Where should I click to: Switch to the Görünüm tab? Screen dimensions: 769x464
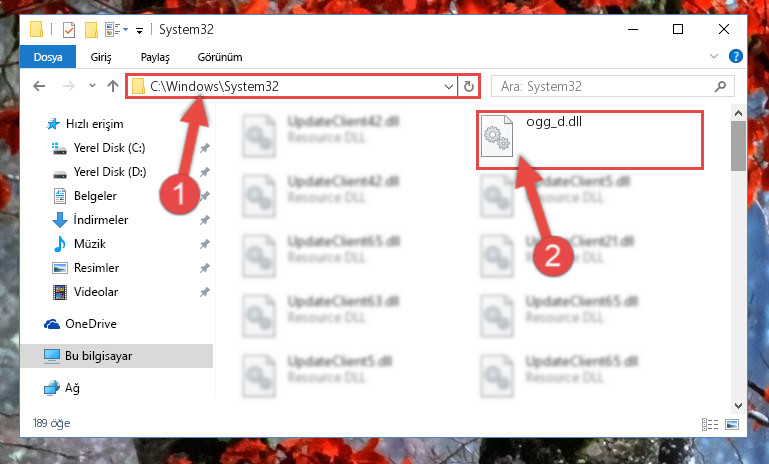tap(220, 57)
